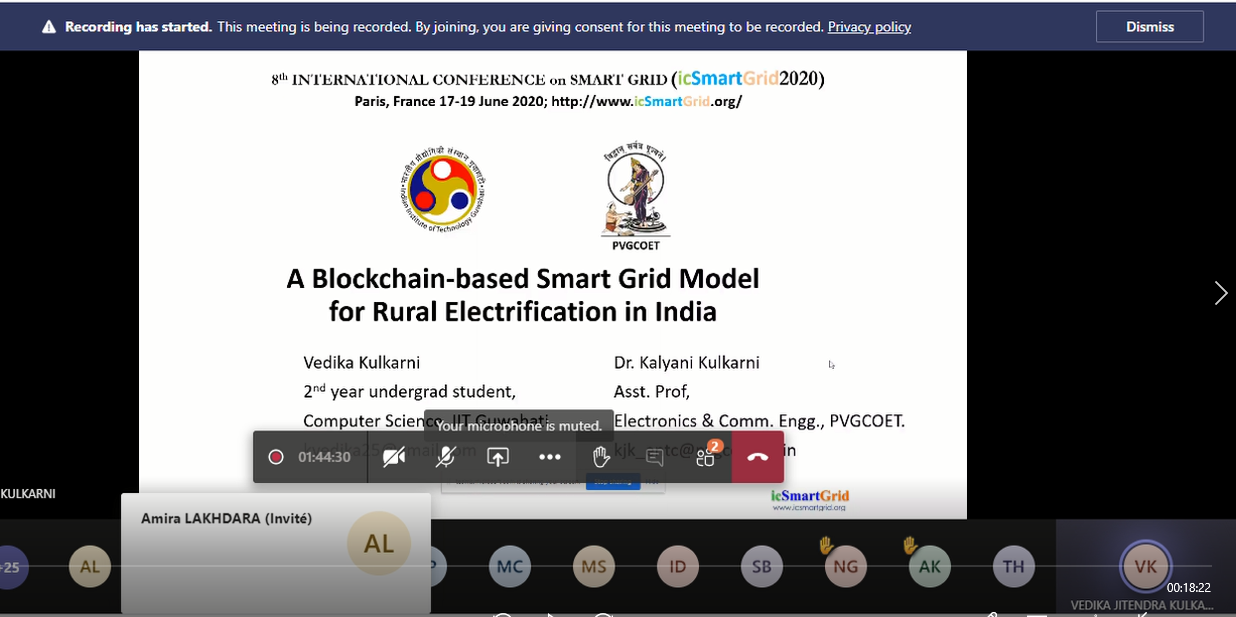Click the icSmartGrid footer logo
Viewport: 1236px width, 617px height.
pyautogui.click(x=809, y=499)
